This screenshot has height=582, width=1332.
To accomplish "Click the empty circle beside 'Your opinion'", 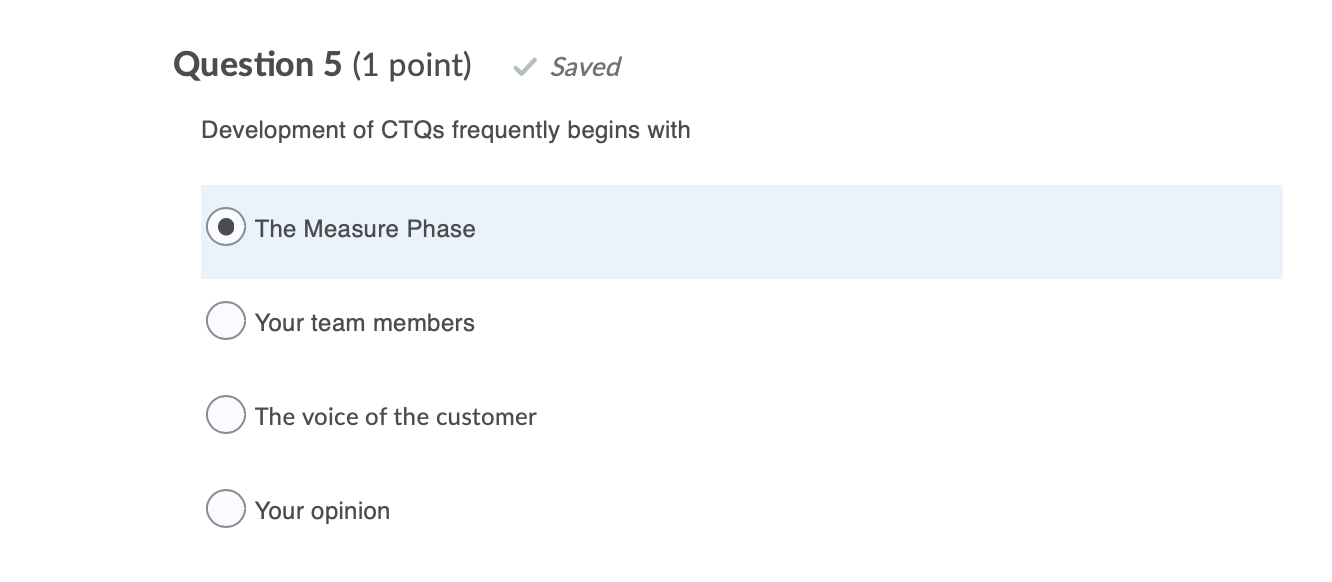I will coord(225,509).
